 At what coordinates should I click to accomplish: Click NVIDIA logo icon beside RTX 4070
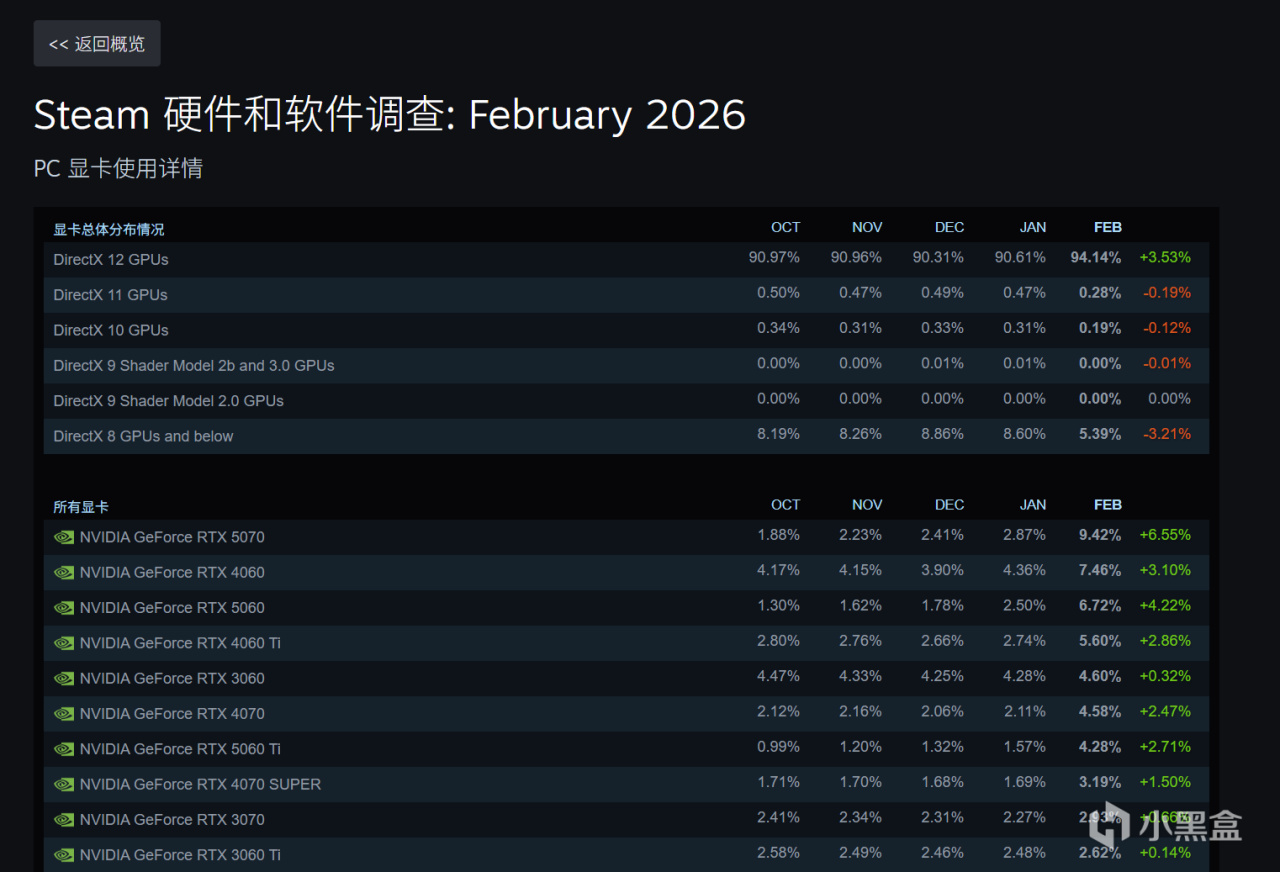(x=64, y=714)
